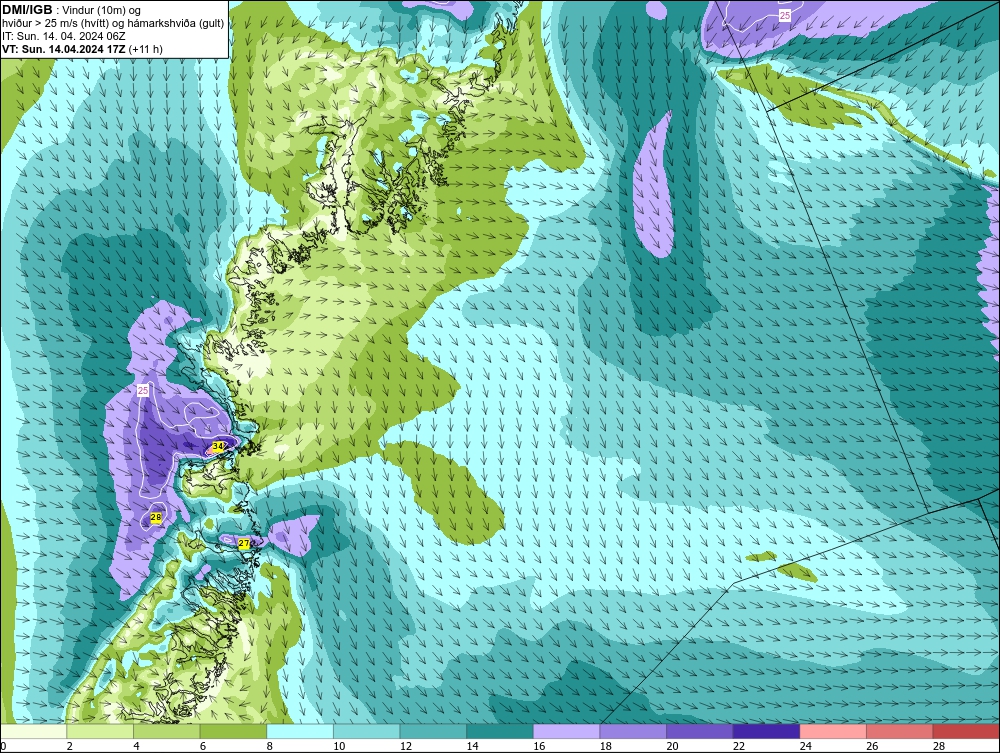Screen dimensions: 1000x753
Task: Click the 'hviður > 25 m/s (hvítt)' description line
Action: click(113, 23)
